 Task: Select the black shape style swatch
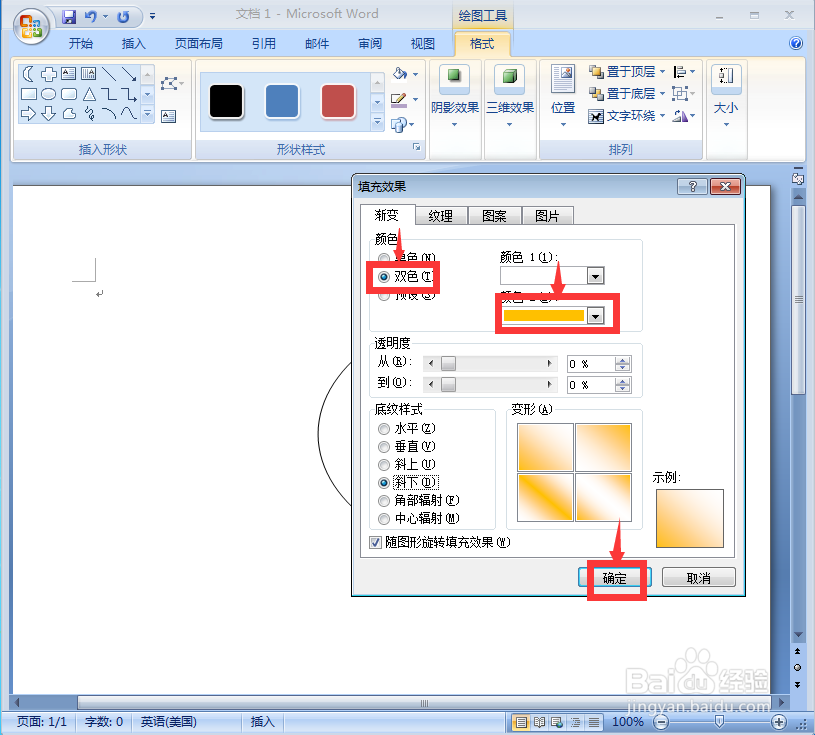(226, 101)
